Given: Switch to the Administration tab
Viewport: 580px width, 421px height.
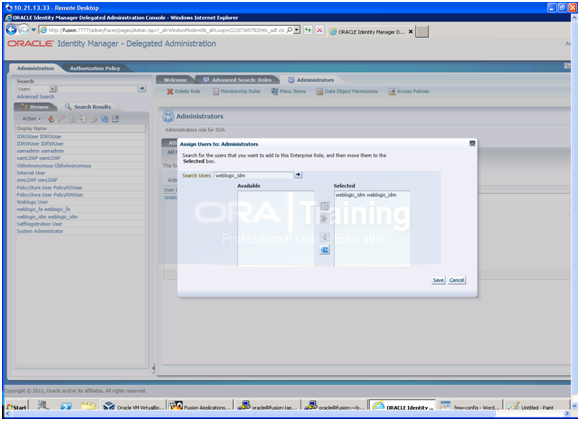Looking at the screenshot, I should point(36,68).
